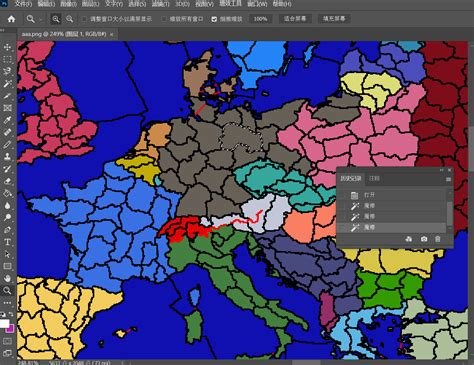Select the Crop tool
Screen dimensions: 474x365
(7, 96)
